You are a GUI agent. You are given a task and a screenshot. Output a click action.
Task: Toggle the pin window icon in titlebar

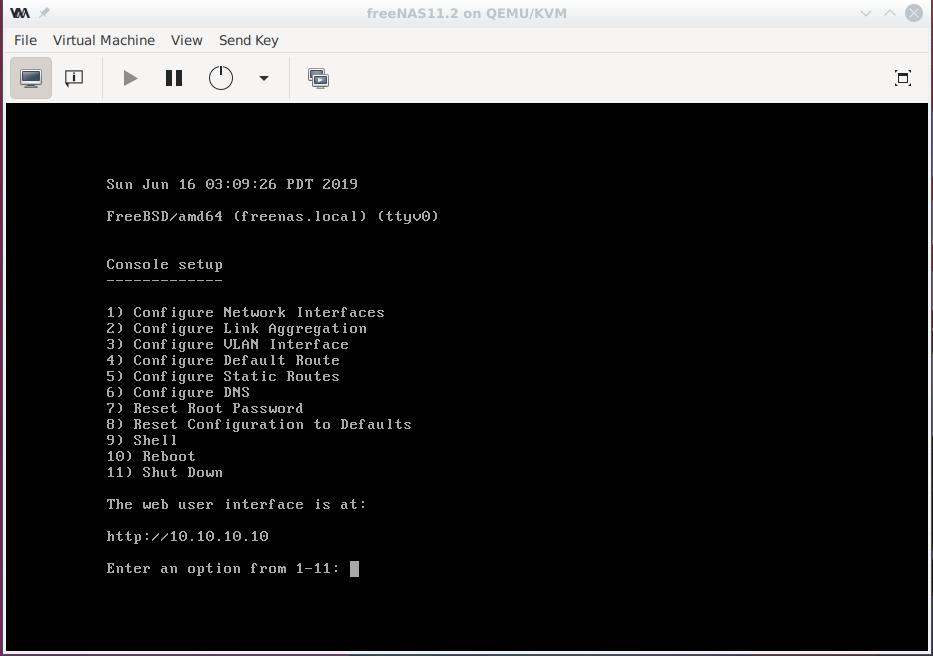(x=45, y=13)
